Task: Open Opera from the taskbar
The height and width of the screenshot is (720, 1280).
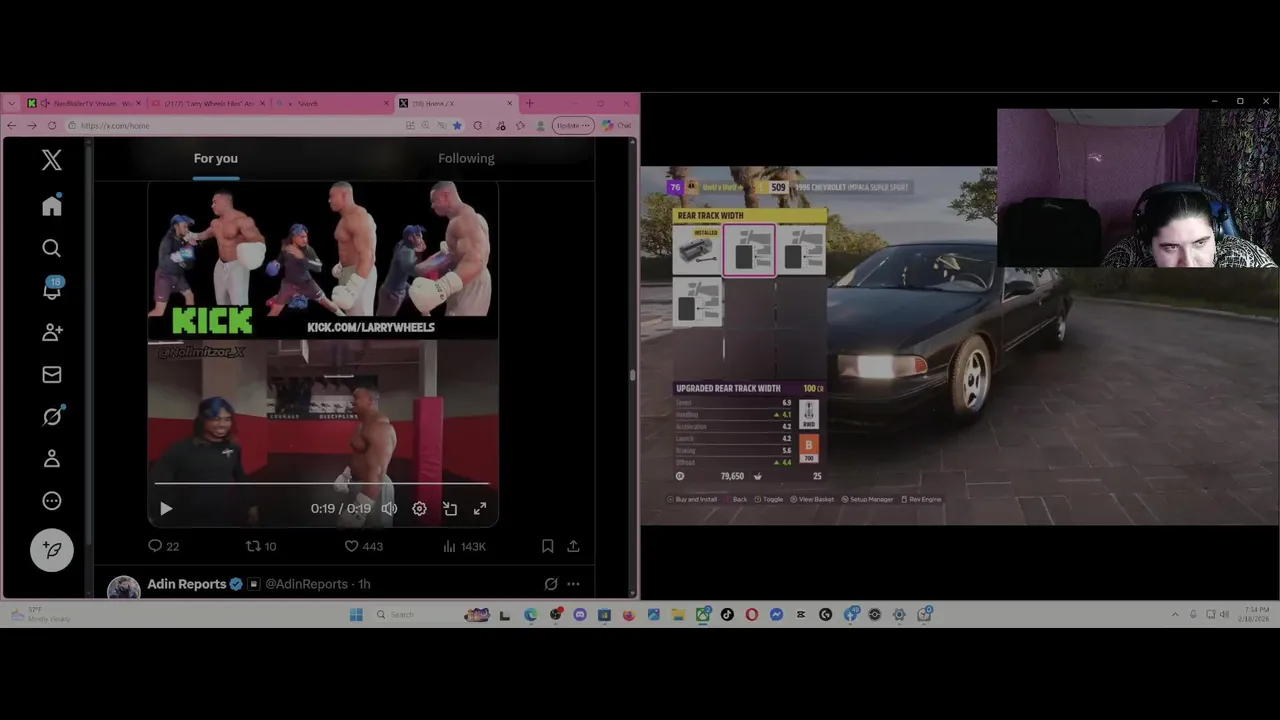Action: coord(752,615)
